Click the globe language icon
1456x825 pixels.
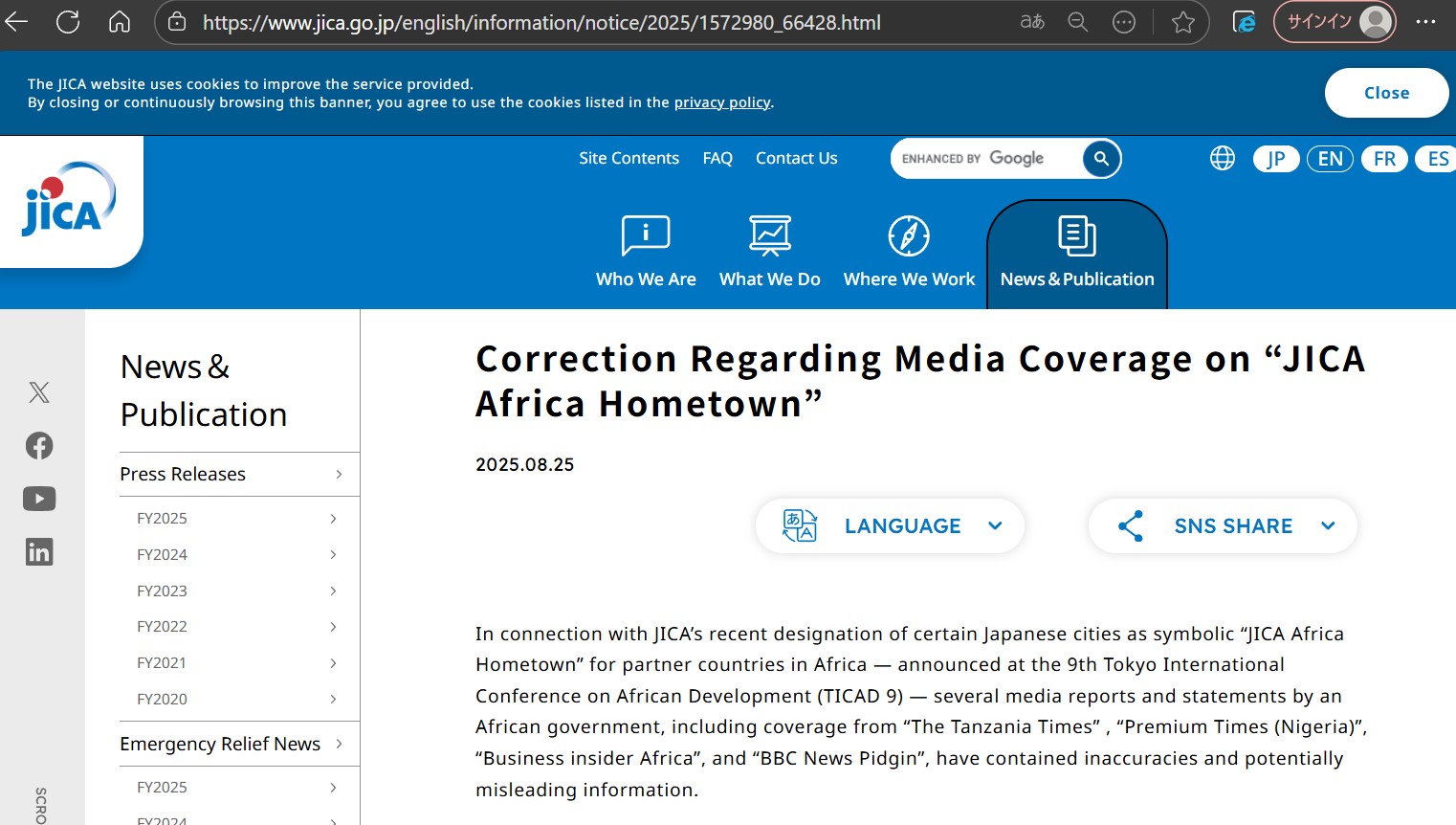click(1223, 159)
